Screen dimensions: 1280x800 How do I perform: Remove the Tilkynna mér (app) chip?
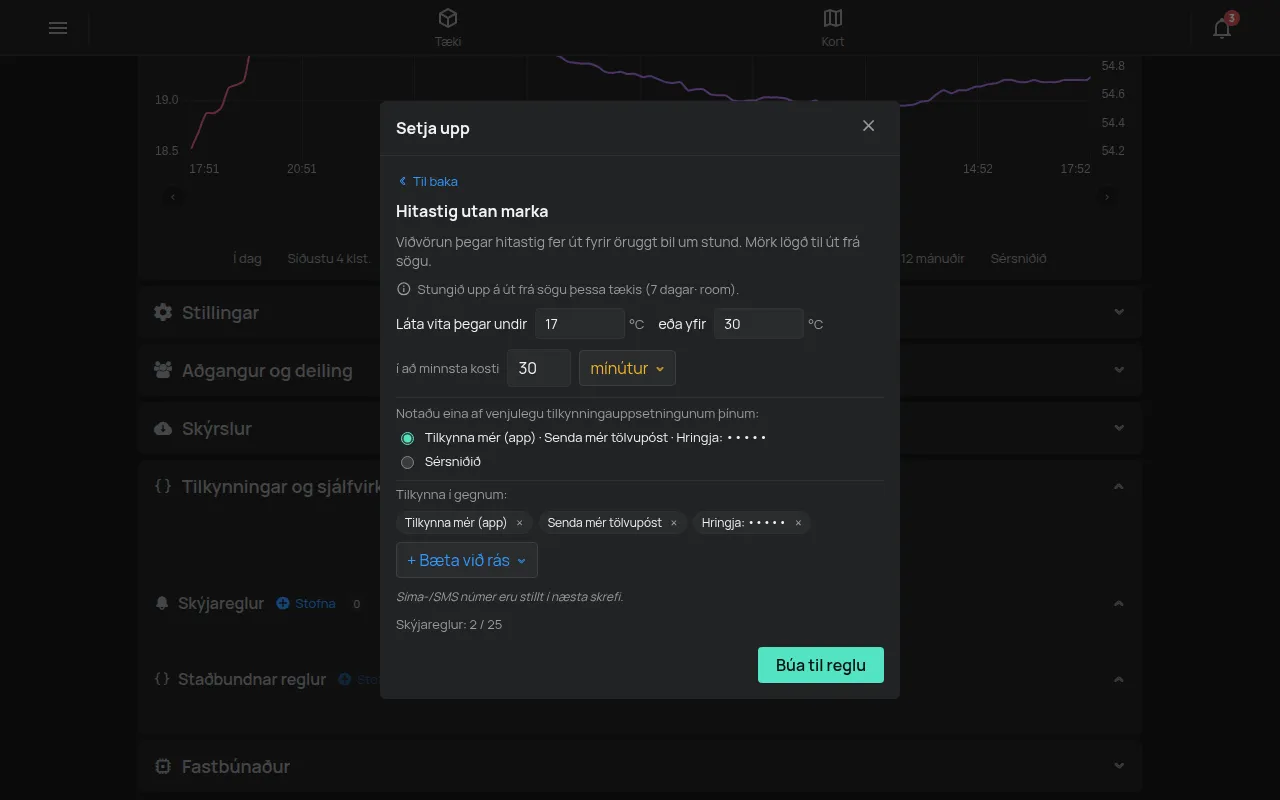(x=519, y=523)
